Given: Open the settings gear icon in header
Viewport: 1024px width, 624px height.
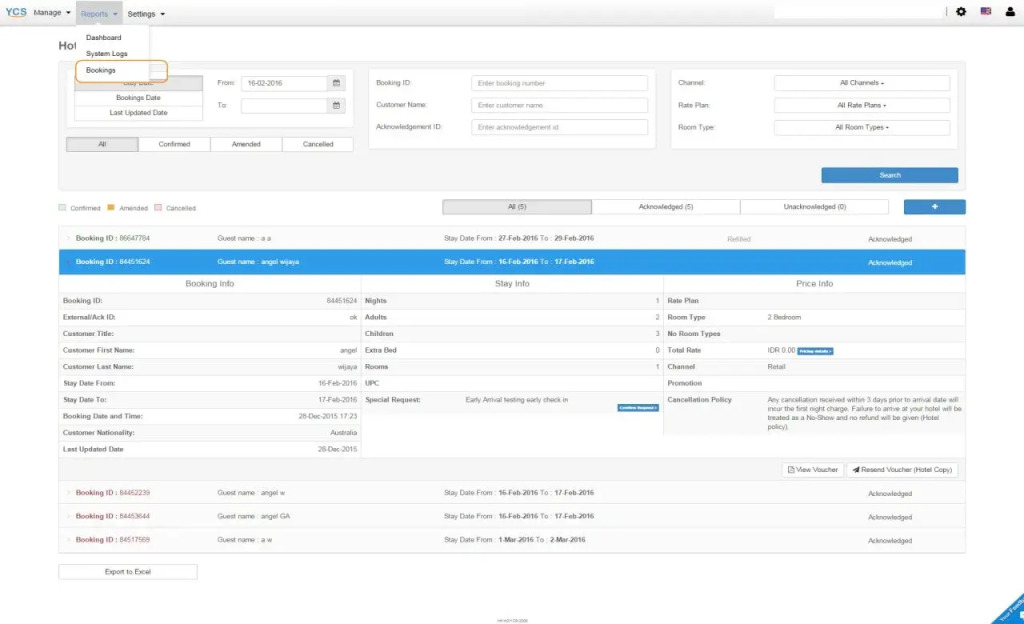Looking at the screenshot, I should coord(961,12).
